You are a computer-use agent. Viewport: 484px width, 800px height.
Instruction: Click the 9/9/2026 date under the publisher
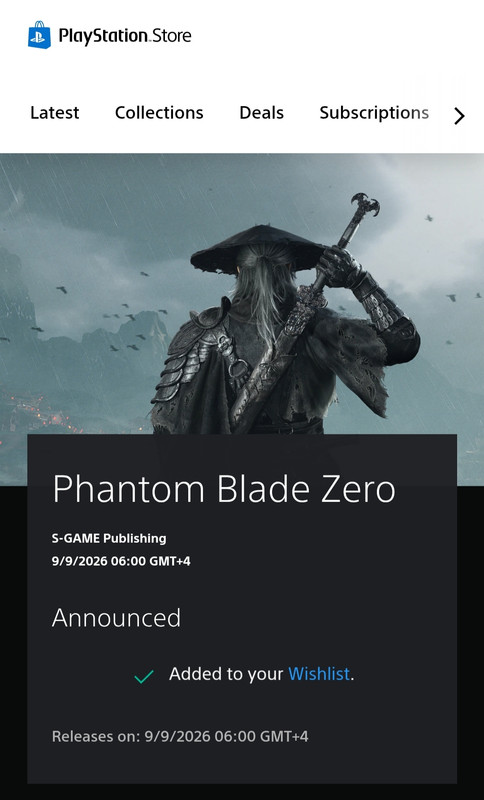(x=121, y=561)
